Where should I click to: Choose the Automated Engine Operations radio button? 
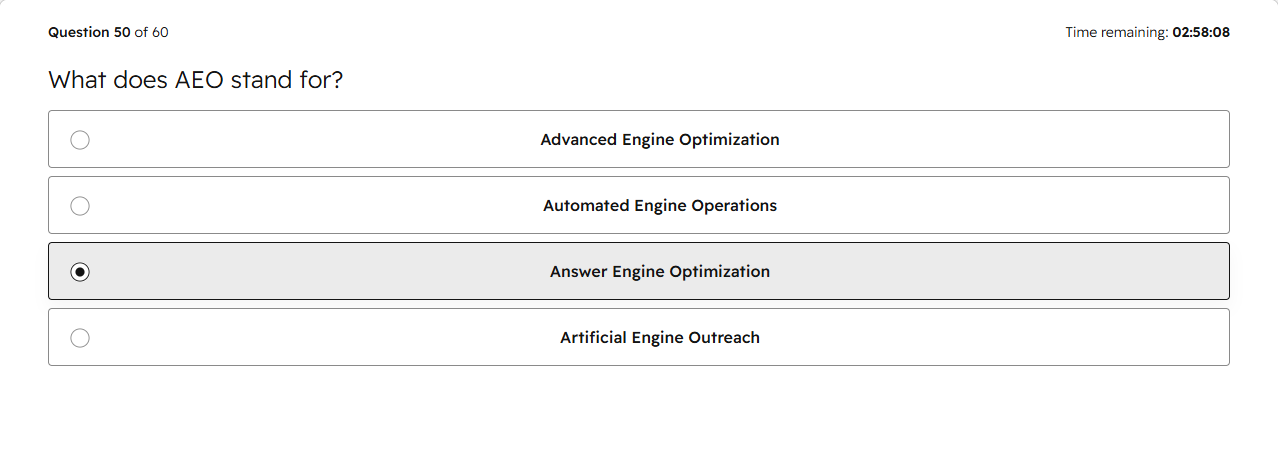tap(80, 206)
